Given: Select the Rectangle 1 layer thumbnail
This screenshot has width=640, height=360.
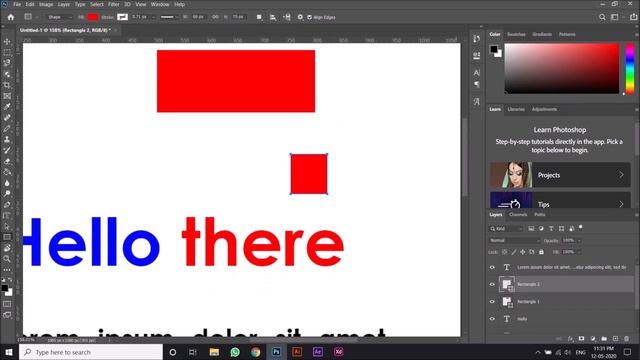Looking at the screenshot, I should (x=507, y=302).
